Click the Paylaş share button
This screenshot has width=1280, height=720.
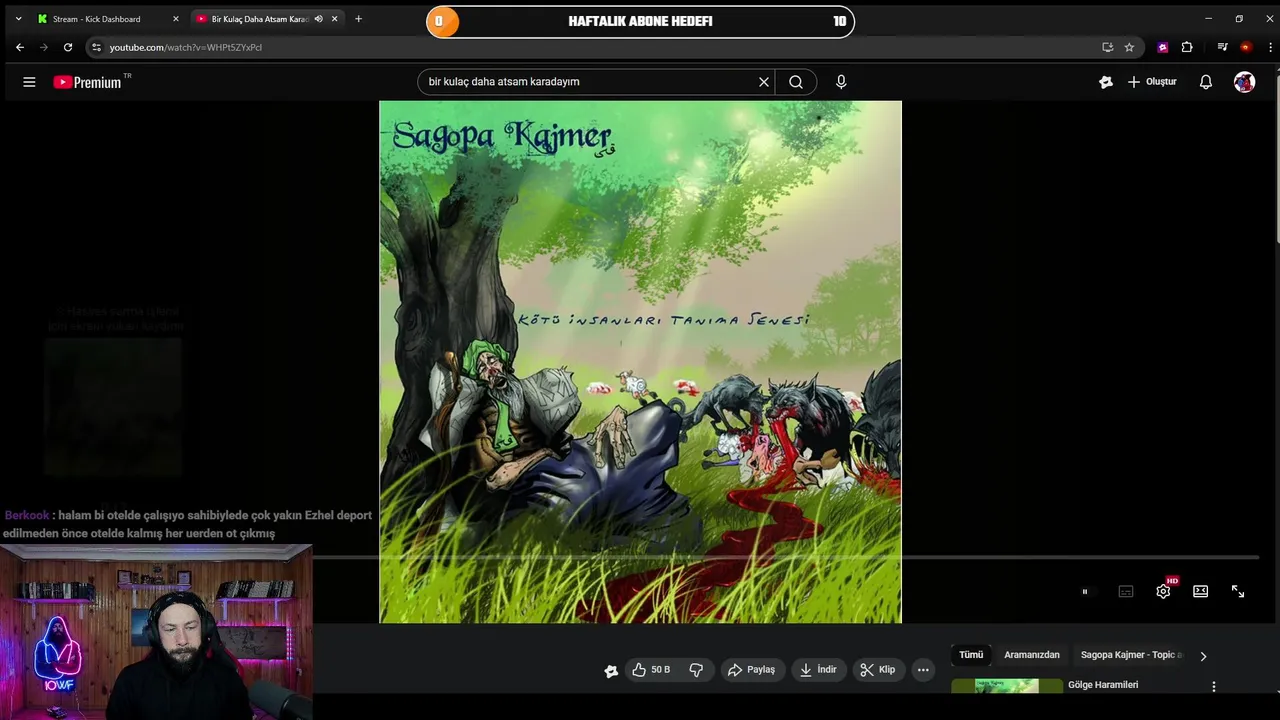coord(752,670)
